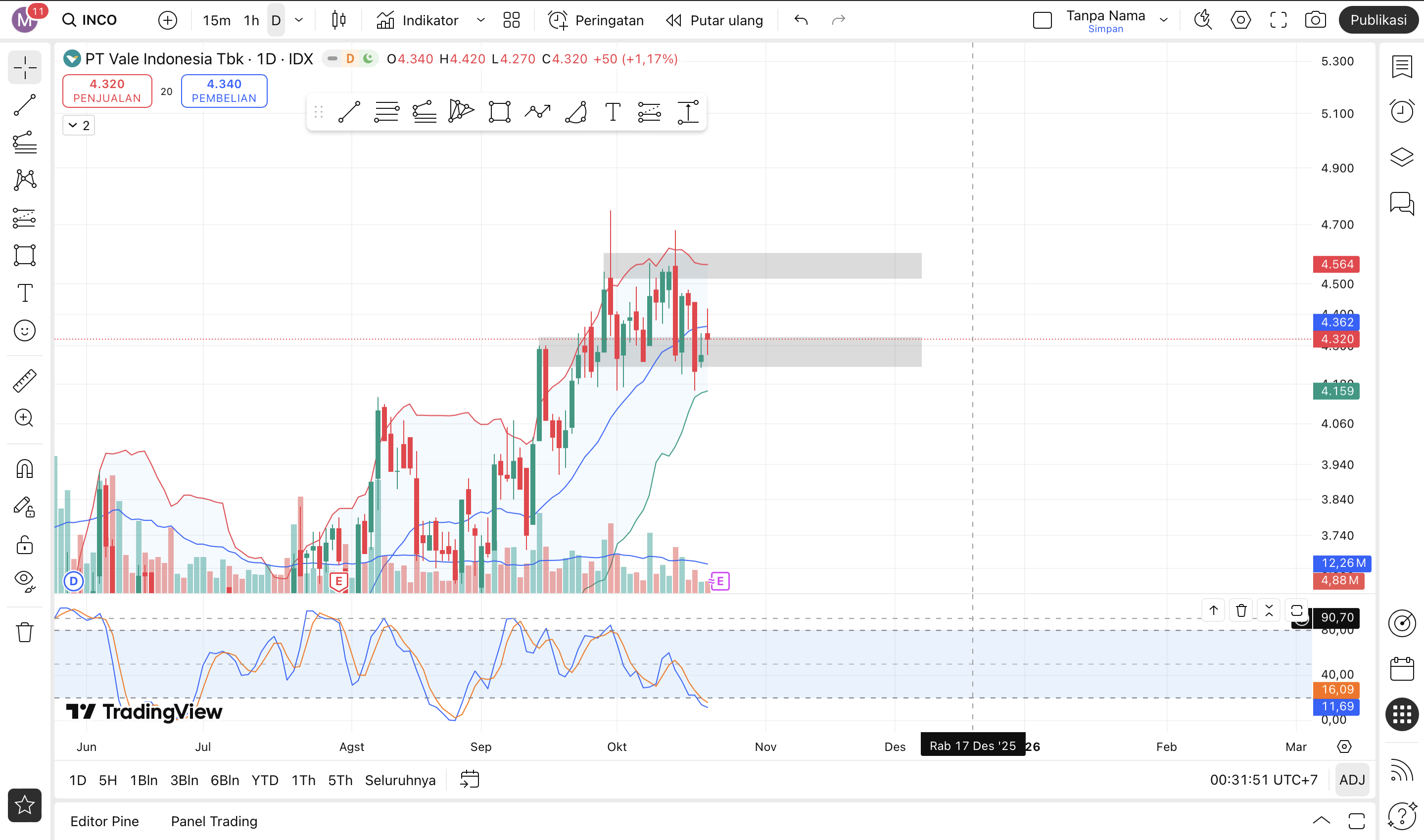
Task: Toggle magnet mode for drawings
Action: [x=25, y=468]
